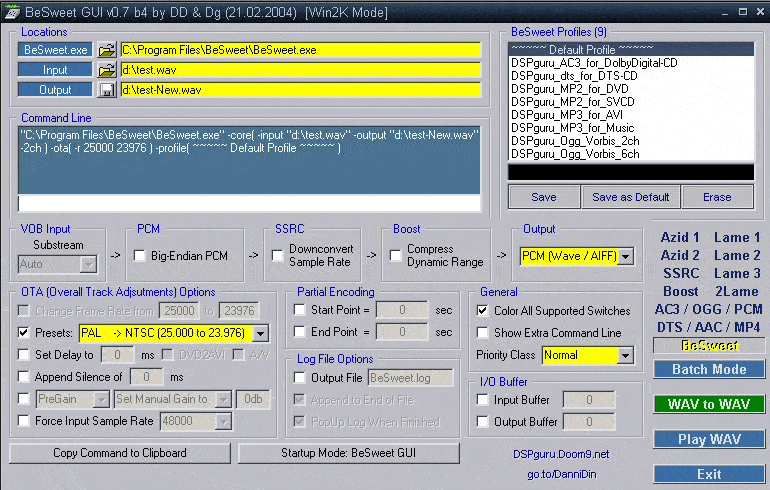
Task: Open the 2Lame settings tab
Action: click(737, 291)
